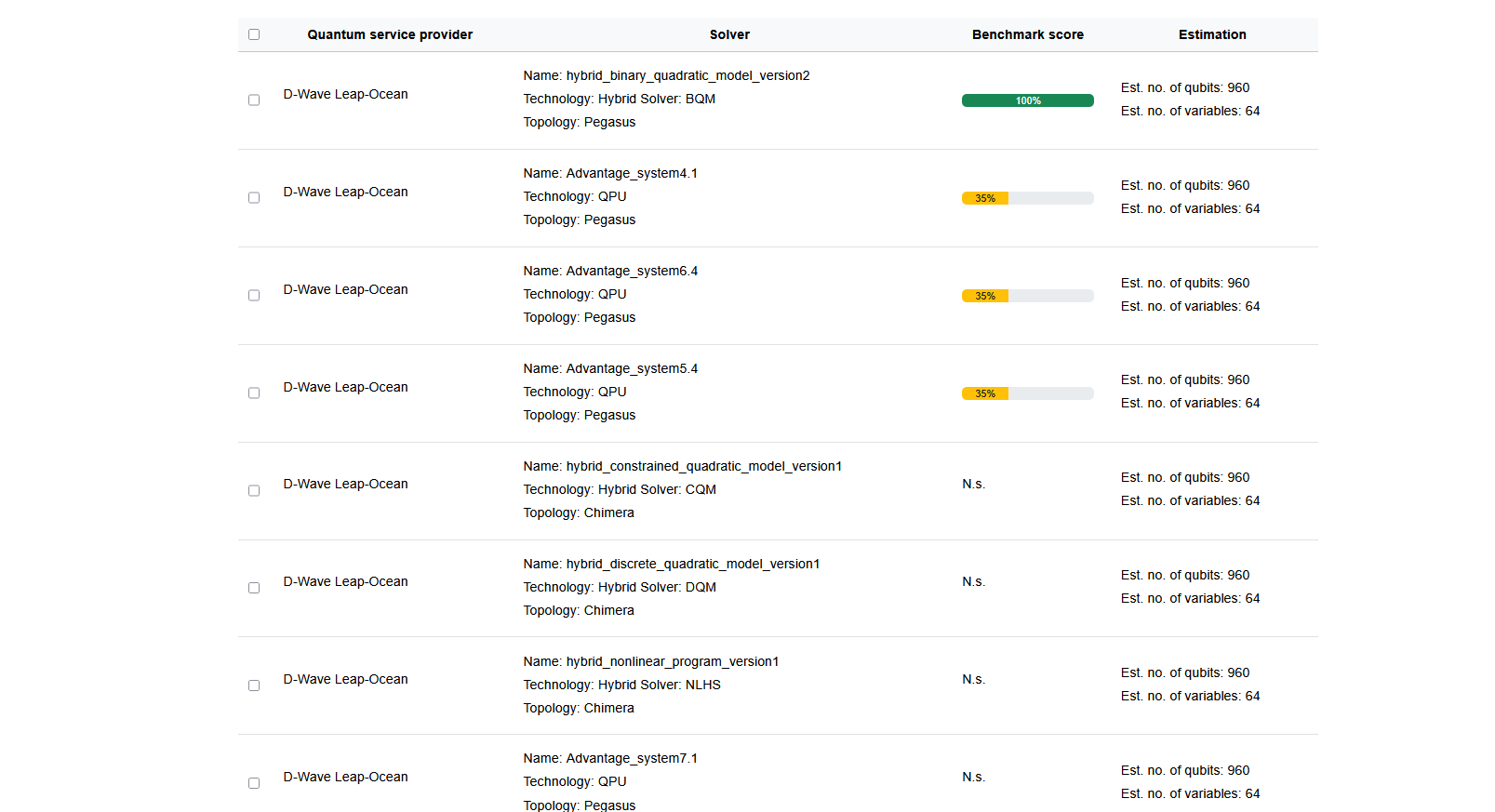Click N.s. score of hybrid_nonlinear_program_version1
This screenshot has height=812, width=1495.
point(973,680)
